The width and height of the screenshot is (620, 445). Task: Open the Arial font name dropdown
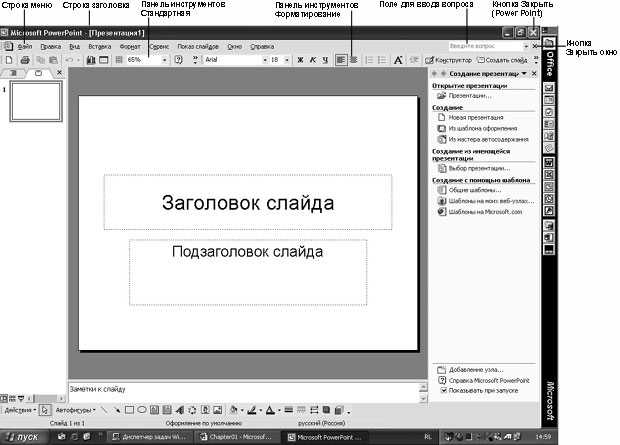pos(265,60)
